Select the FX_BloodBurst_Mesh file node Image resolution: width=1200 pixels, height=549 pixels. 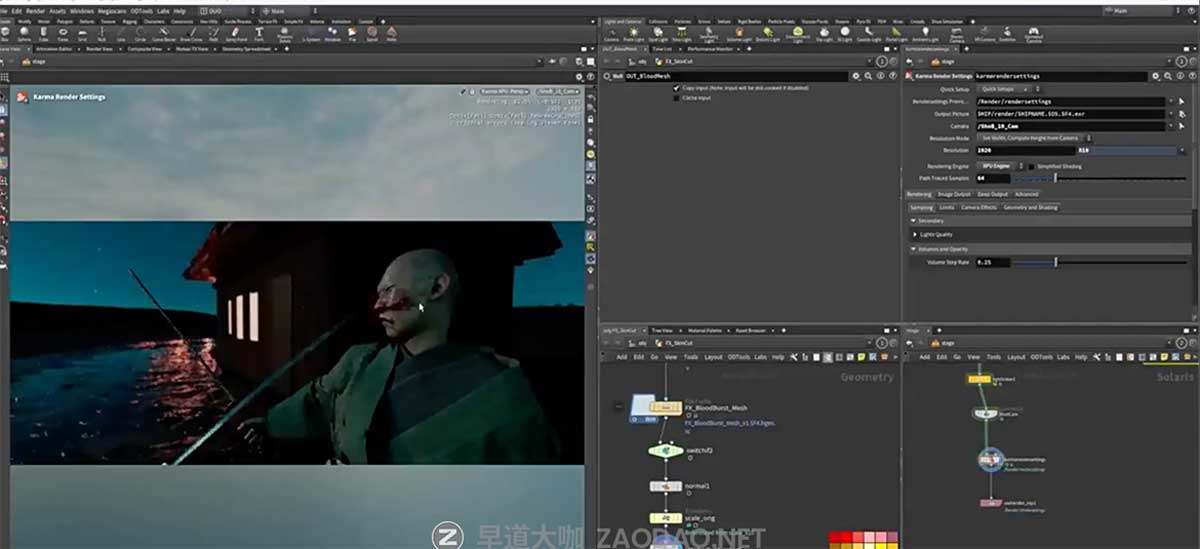664,407
